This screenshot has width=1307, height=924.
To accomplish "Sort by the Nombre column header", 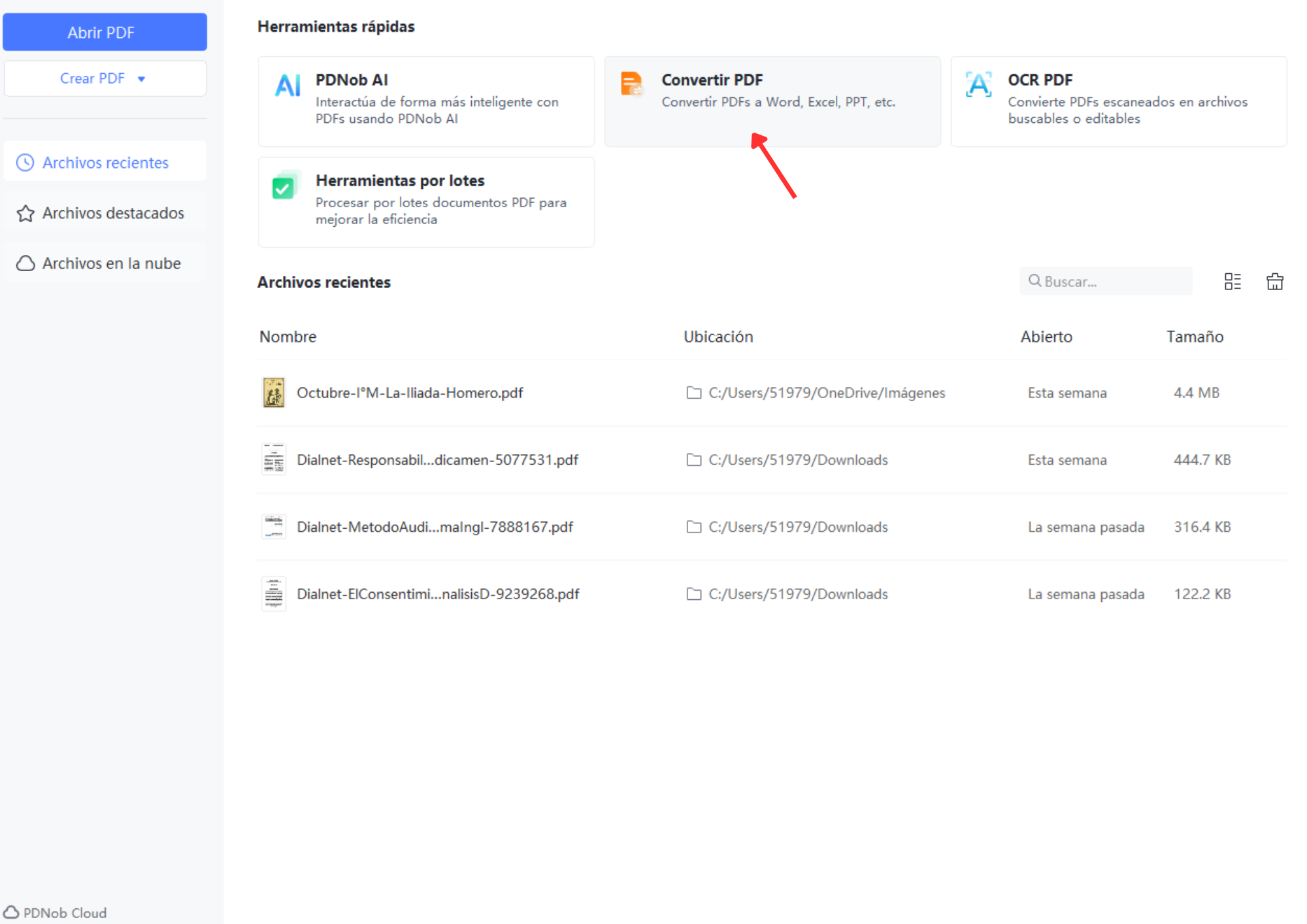I will 288,337.
